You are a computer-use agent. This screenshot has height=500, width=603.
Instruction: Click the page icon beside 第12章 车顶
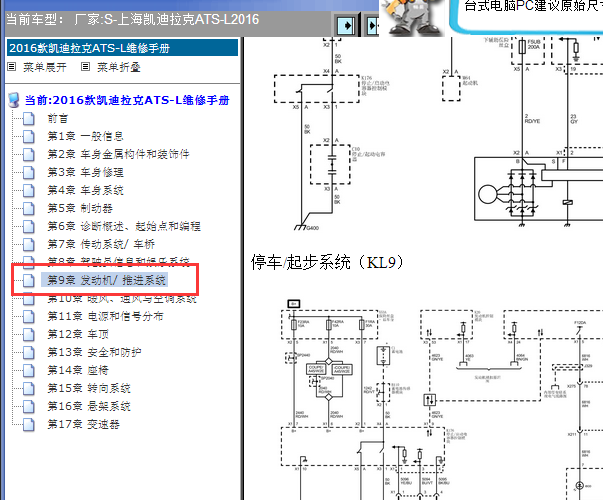[x=28, y=335]
